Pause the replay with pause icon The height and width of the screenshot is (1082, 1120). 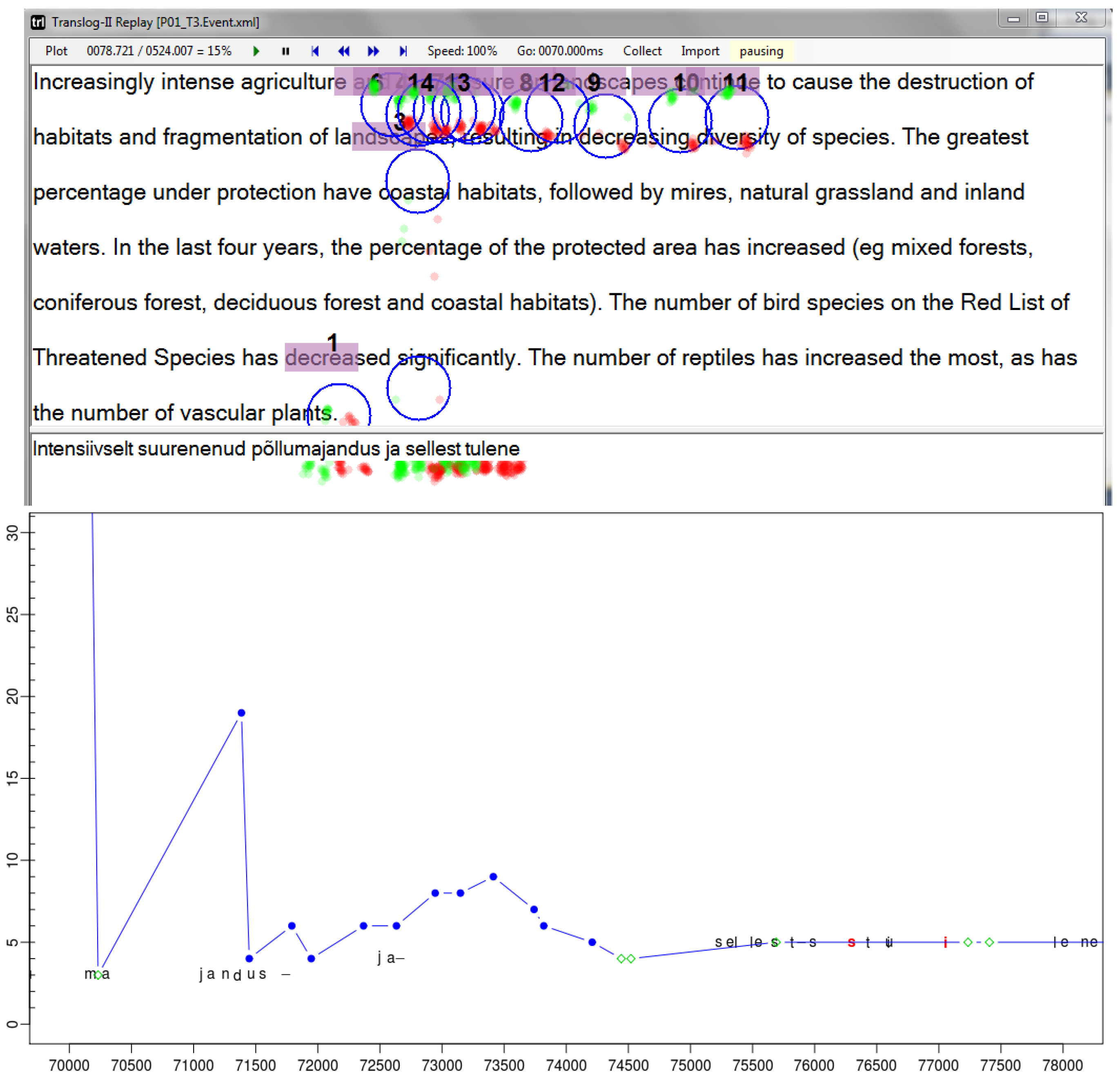point(286,51)
